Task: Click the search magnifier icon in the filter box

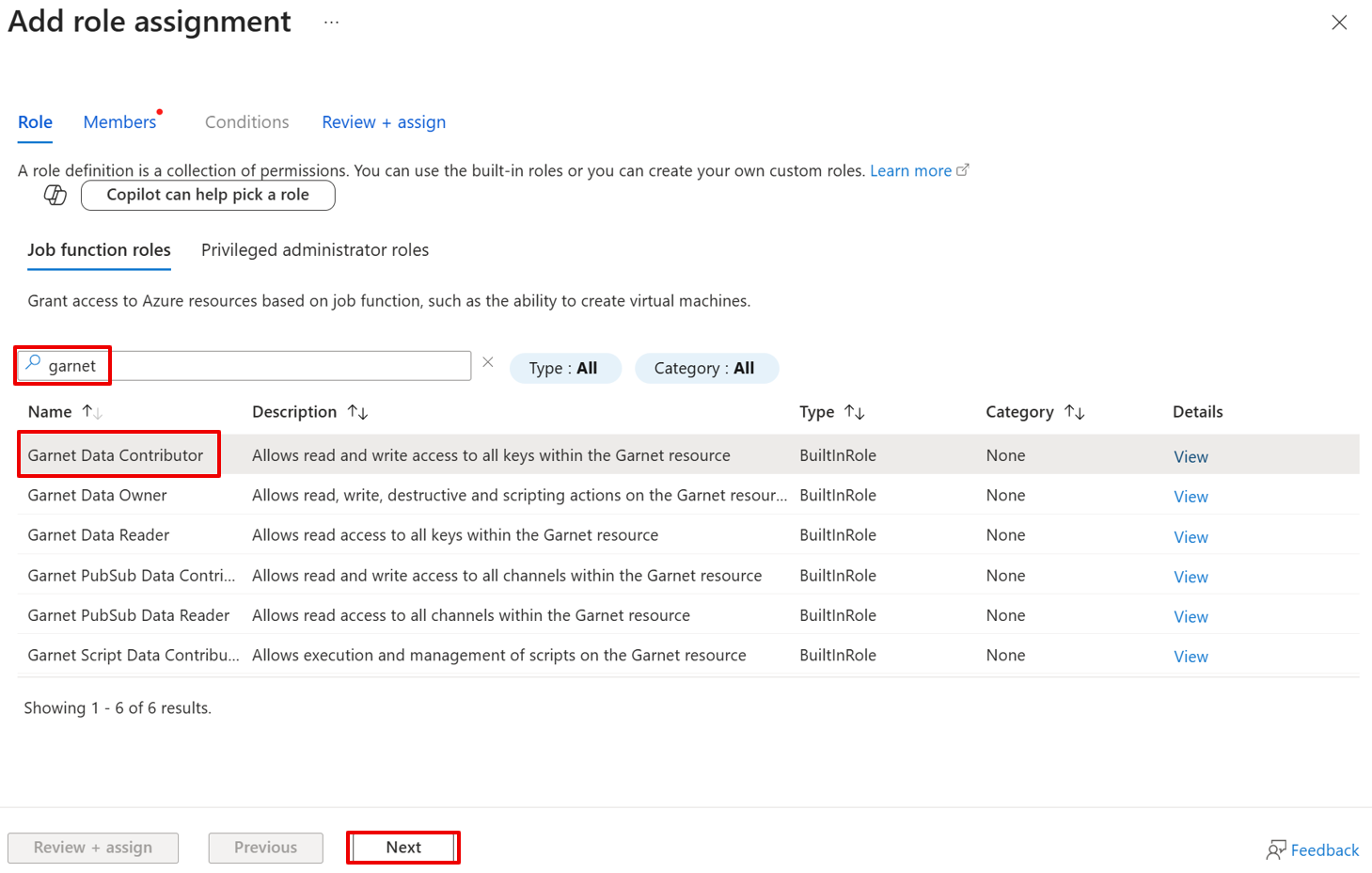Action: click(34, 362)
